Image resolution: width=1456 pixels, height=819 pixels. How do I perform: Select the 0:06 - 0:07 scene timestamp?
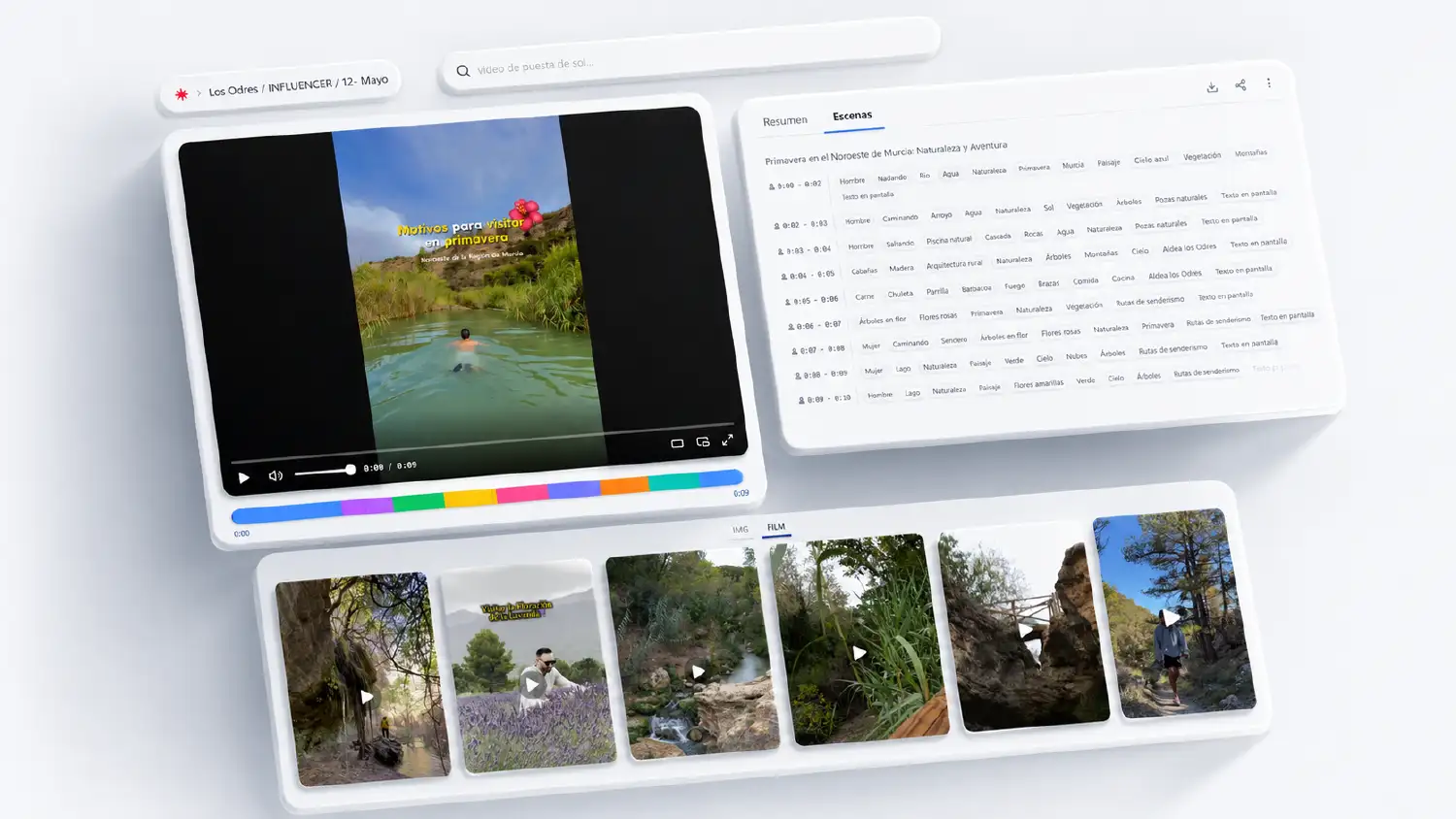815,325
